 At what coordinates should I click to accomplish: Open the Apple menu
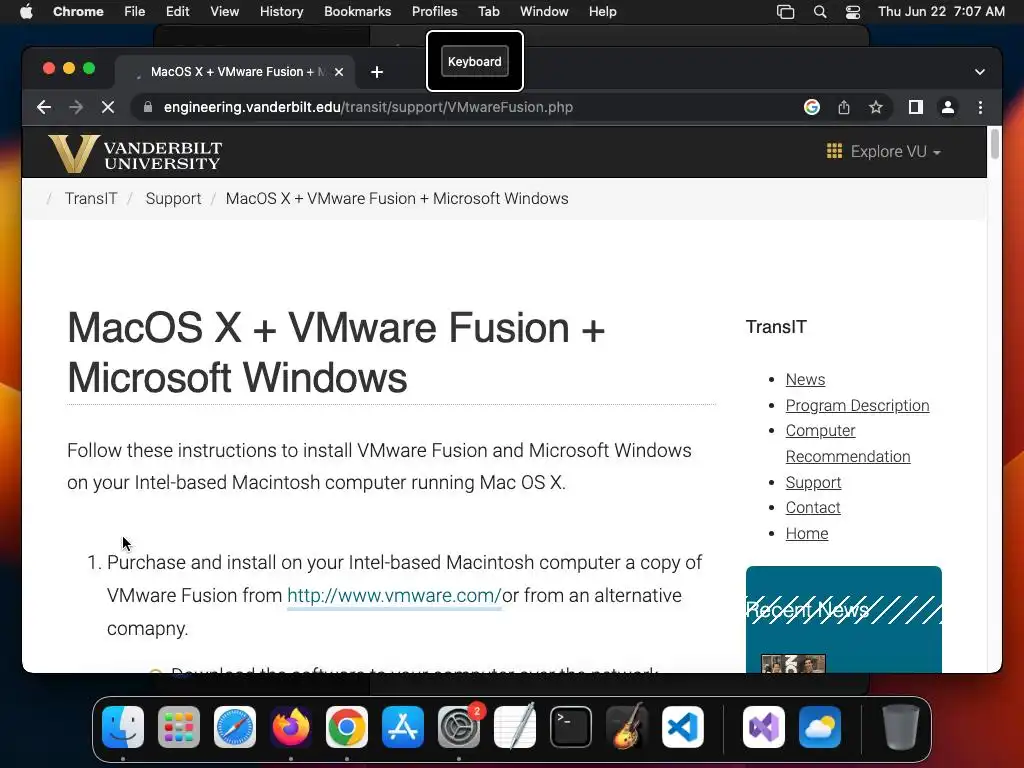coord(26,11)
